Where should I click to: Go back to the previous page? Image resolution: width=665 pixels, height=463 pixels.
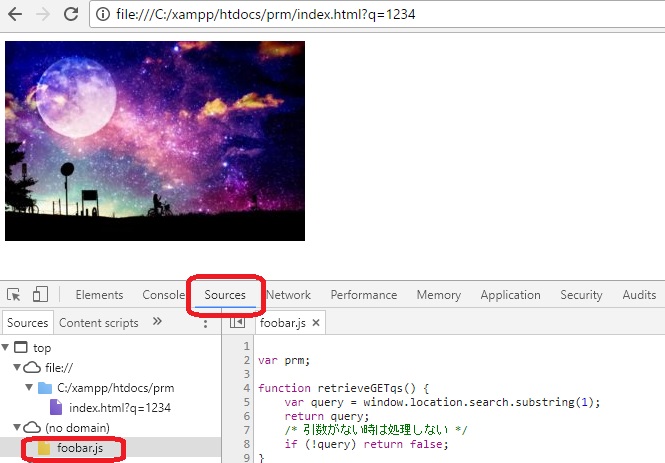15,14
